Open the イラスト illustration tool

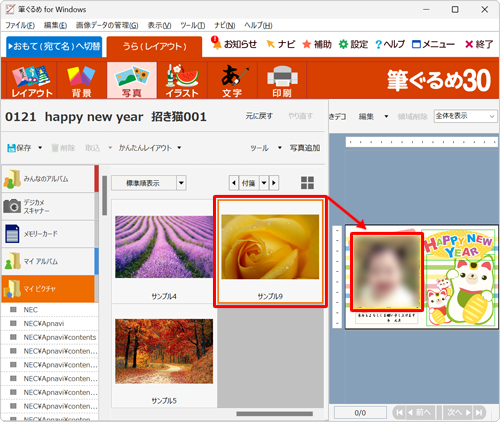tap(182, 80)
